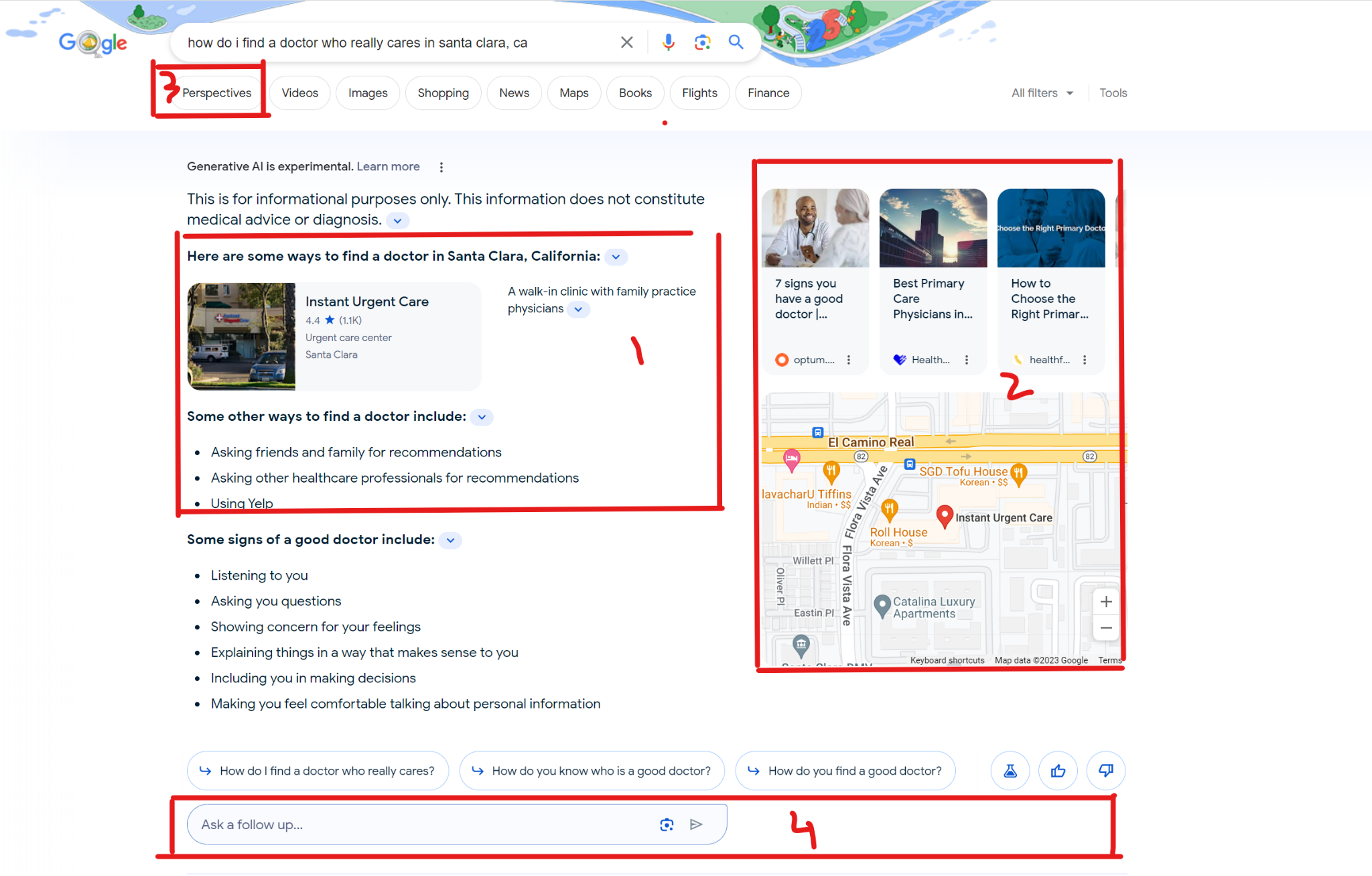Give a thumbs down to the AI answer
Viewport: 1372px width, 876px height.
pos(1106,771)
